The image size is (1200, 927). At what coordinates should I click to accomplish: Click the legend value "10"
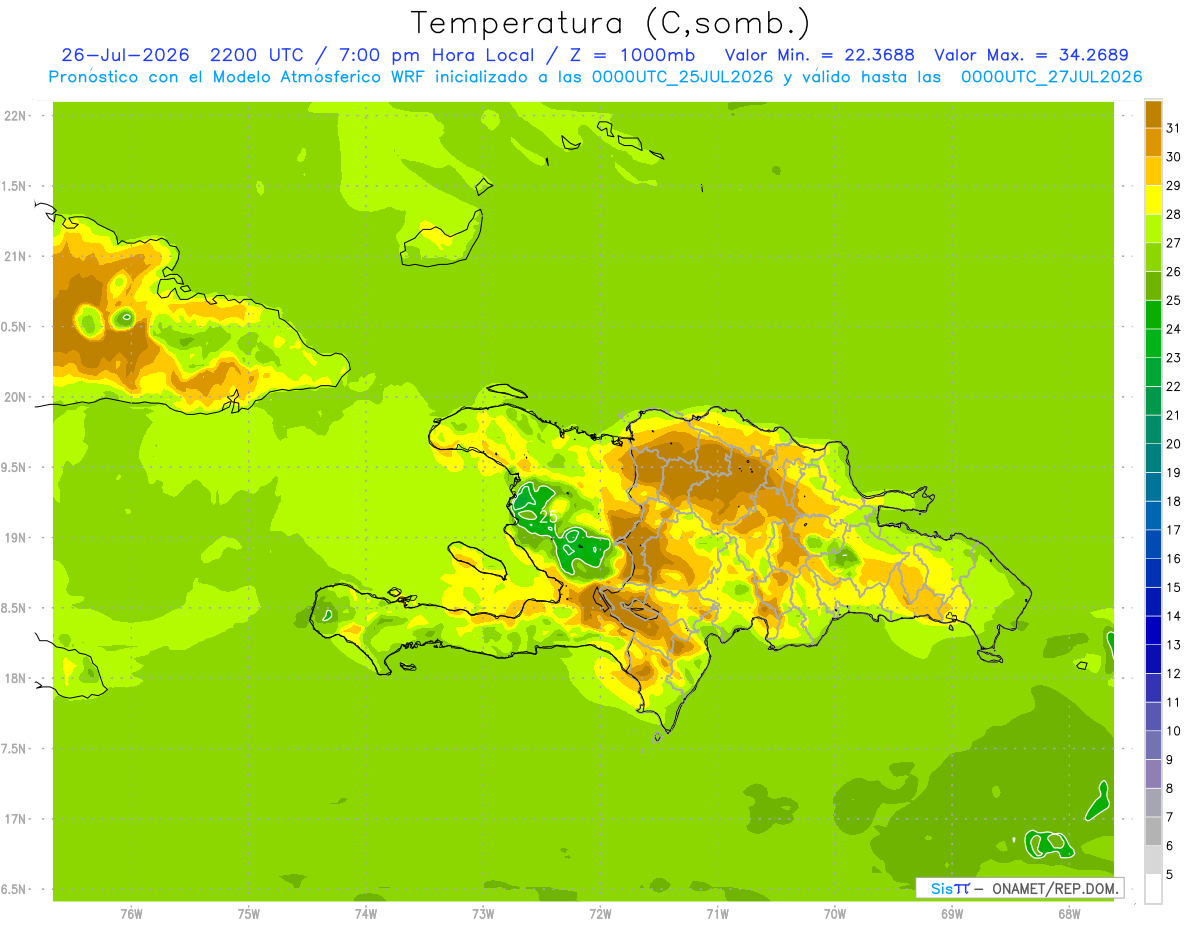click(x=1173, y=731)
